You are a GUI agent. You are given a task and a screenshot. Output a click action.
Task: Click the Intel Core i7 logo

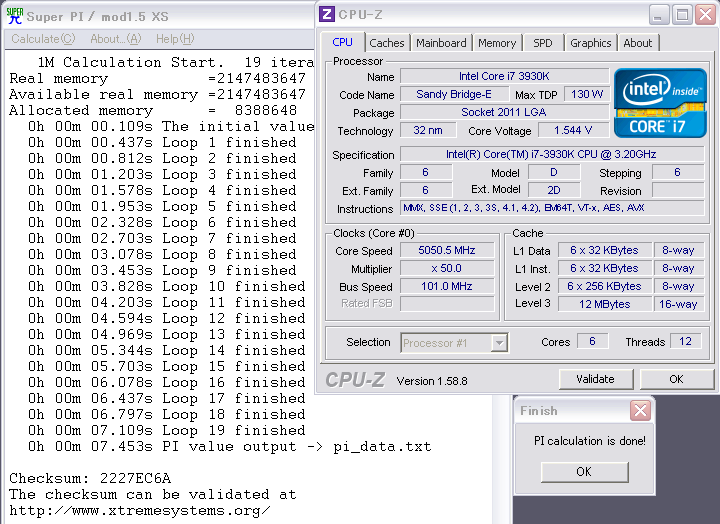657,102
